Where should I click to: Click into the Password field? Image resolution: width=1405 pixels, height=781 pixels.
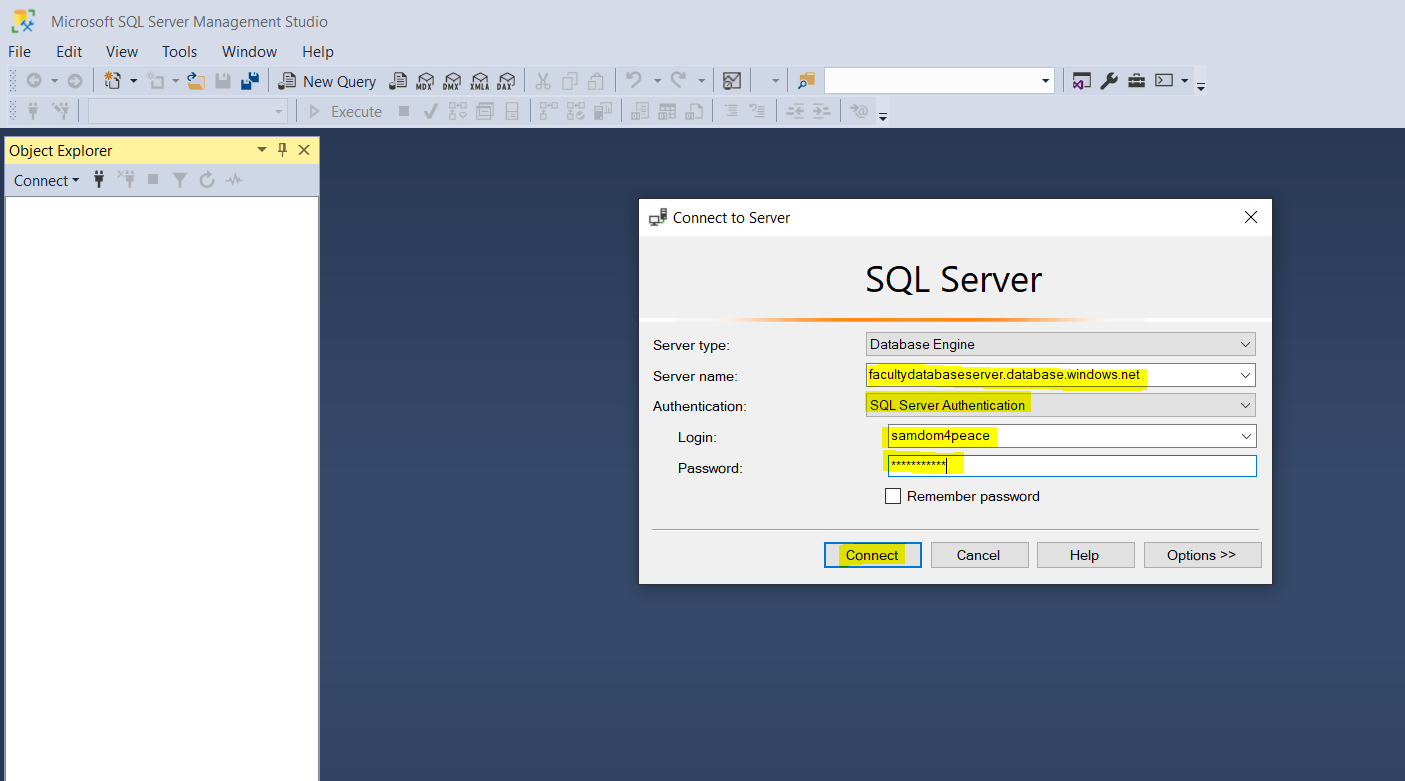point(1071,466)
